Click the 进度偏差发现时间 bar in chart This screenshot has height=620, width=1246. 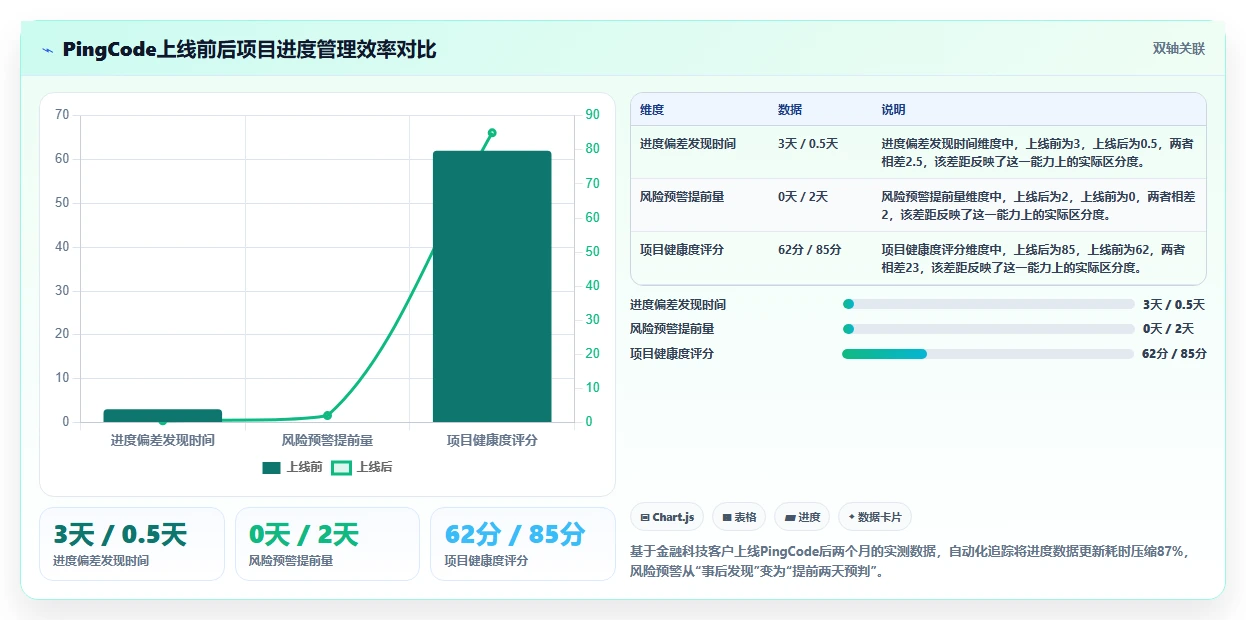[x=163, y=416]
